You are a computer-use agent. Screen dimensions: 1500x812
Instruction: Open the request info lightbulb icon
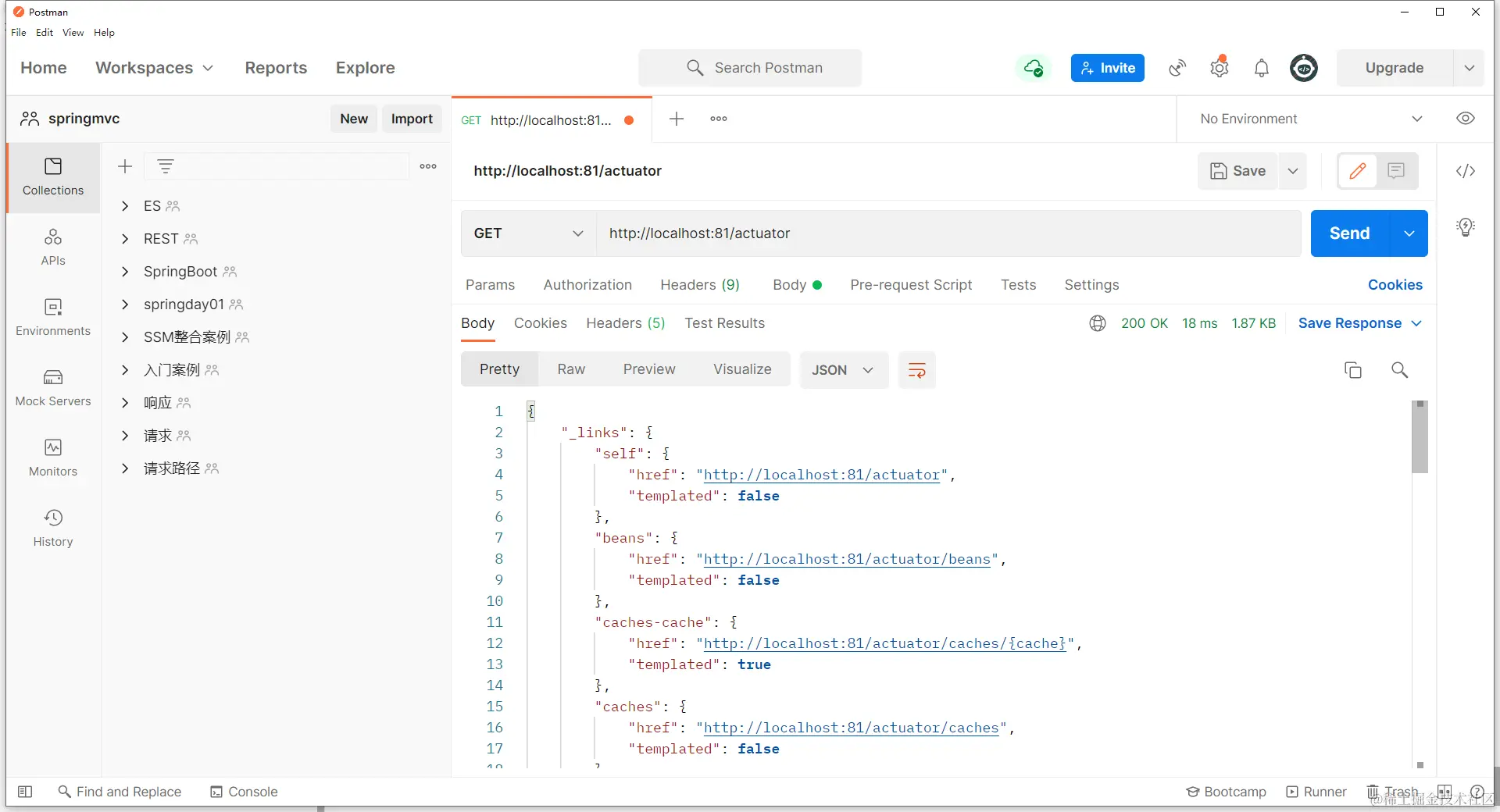pos(1466,227)
